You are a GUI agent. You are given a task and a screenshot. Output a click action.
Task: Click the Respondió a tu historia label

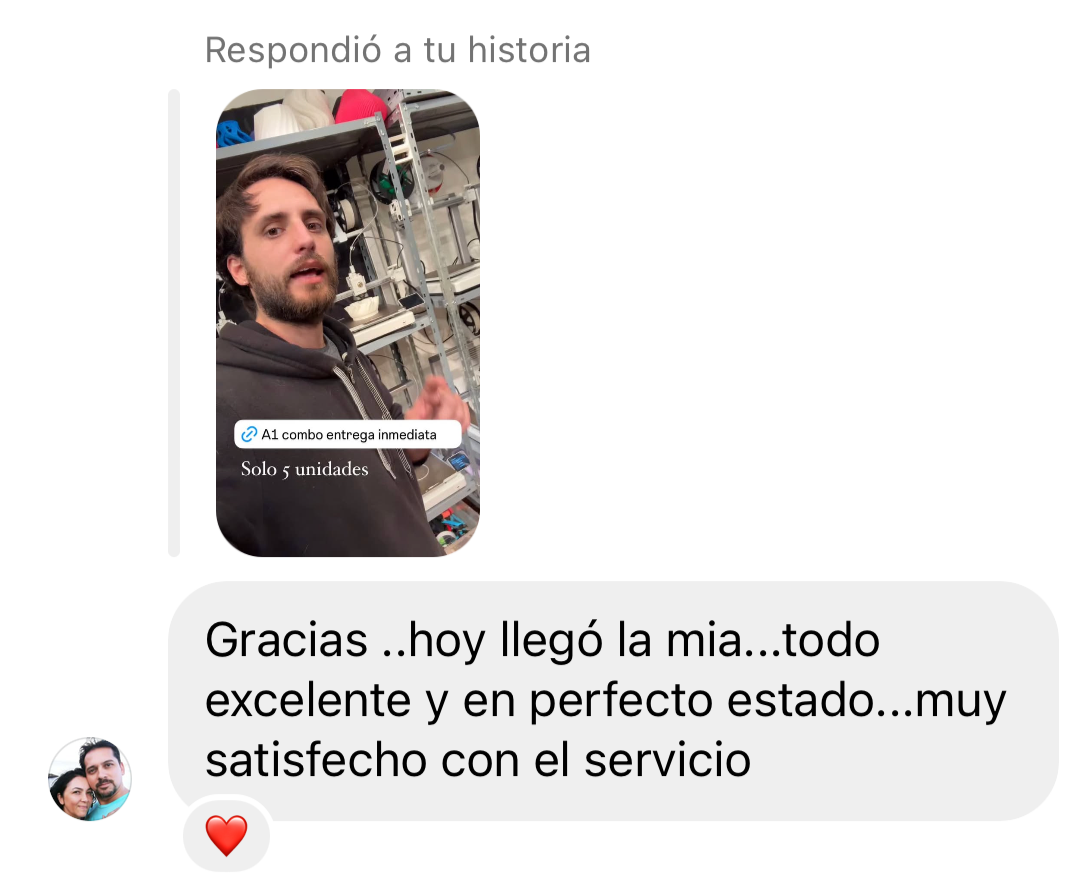point(398,50)
